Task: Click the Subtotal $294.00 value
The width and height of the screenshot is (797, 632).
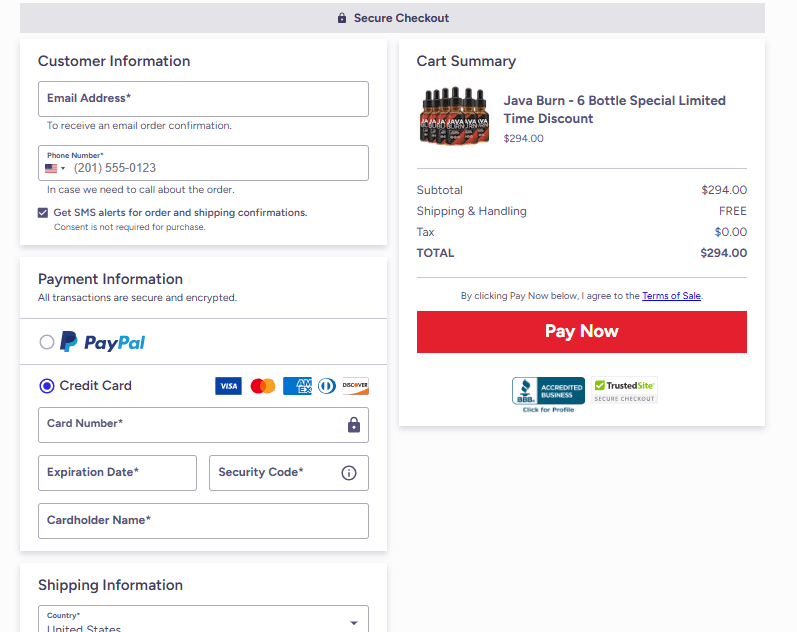Action: [x=724, y=190]
